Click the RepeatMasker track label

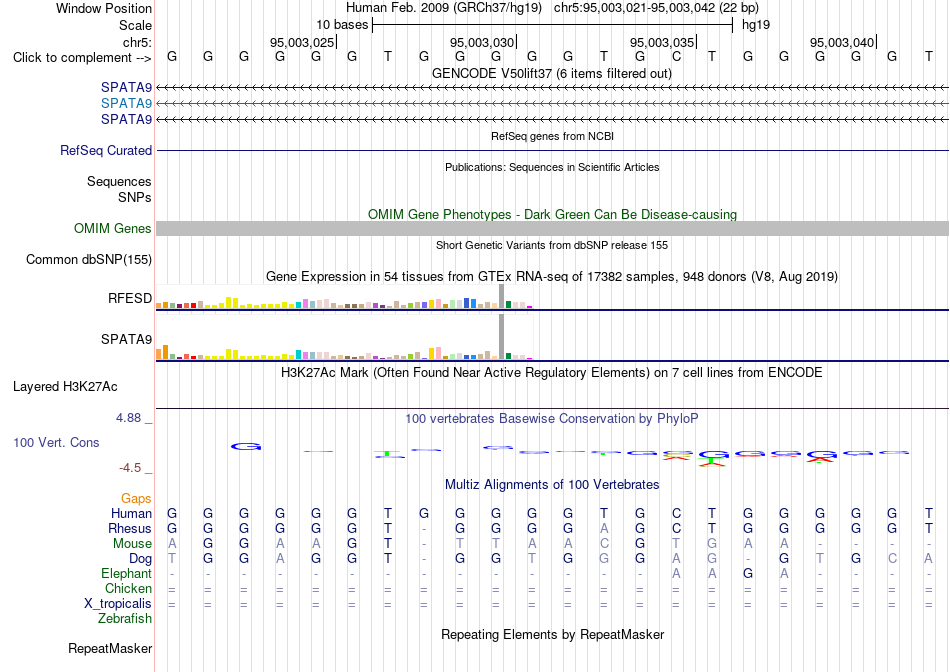point(110,648)
